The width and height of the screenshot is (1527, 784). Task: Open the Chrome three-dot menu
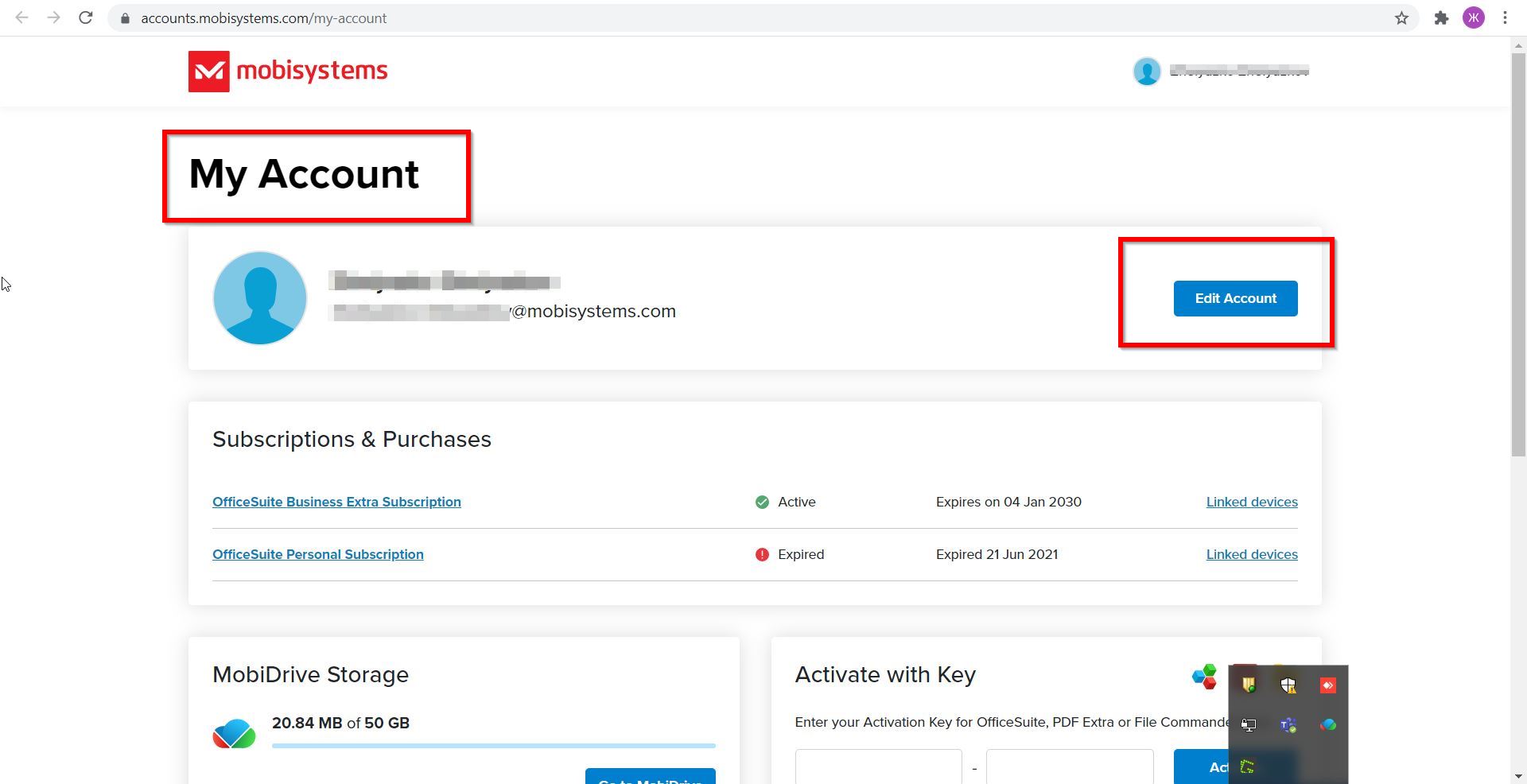point(1505,17)
